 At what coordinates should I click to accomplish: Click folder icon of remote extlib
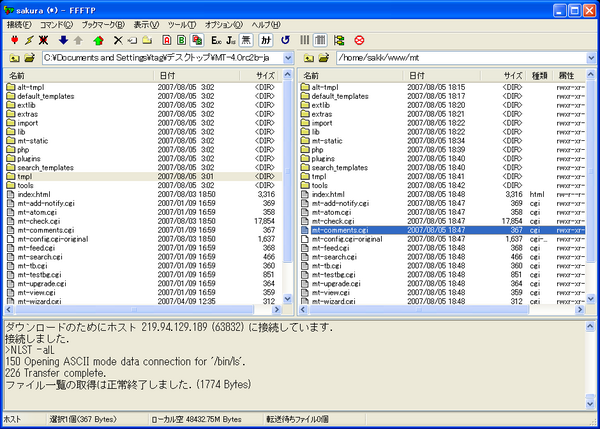click(x=305, y=105)
